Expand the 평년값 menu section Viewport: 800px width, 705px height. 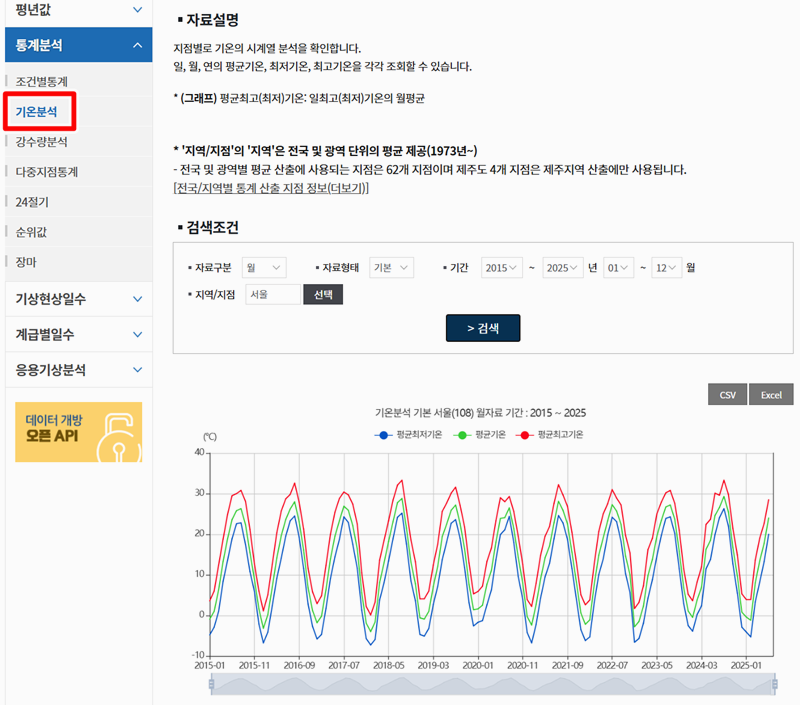pos(79,10)
